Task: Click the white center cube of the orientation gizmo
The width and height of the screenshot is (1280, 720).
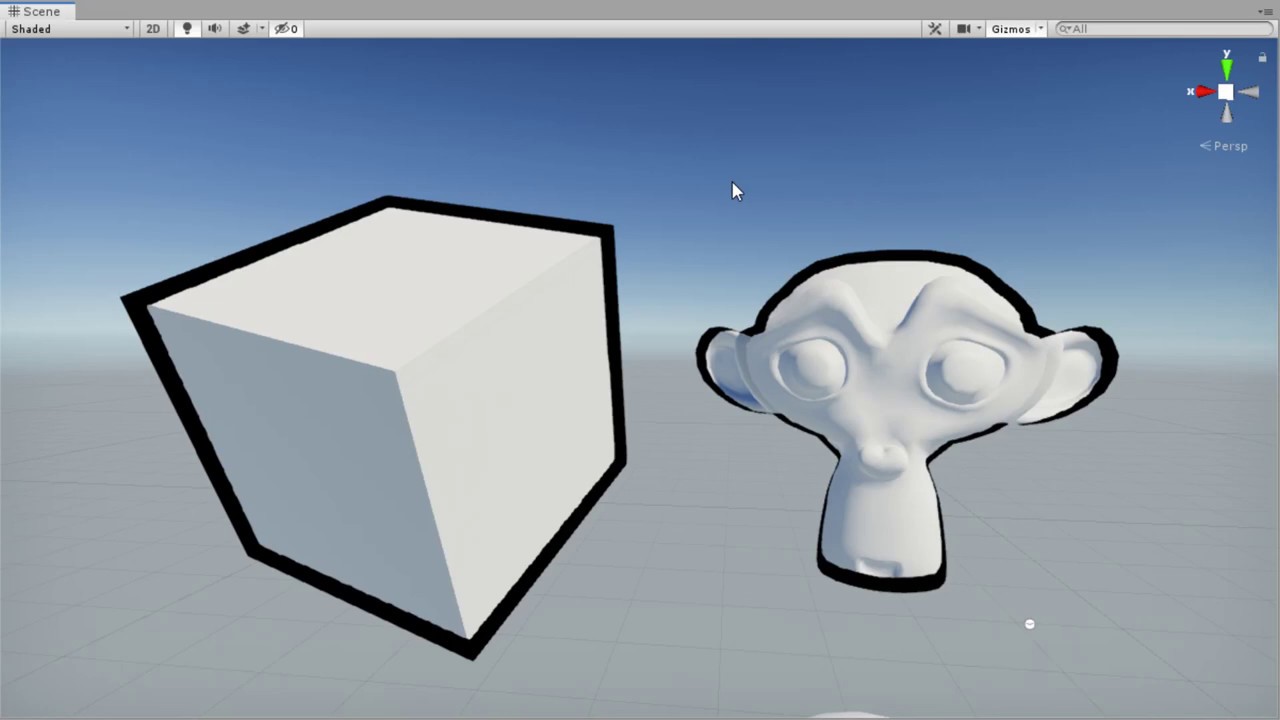Action: tap(1225, 92)
